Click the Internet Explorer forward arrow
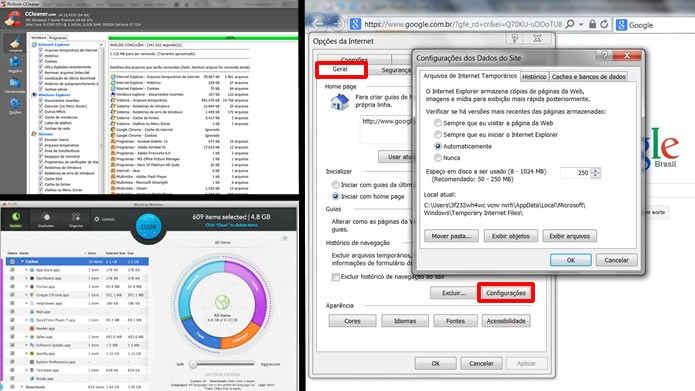Image resolution: width=695 pixels, height=391 pixels. point(336,23)
